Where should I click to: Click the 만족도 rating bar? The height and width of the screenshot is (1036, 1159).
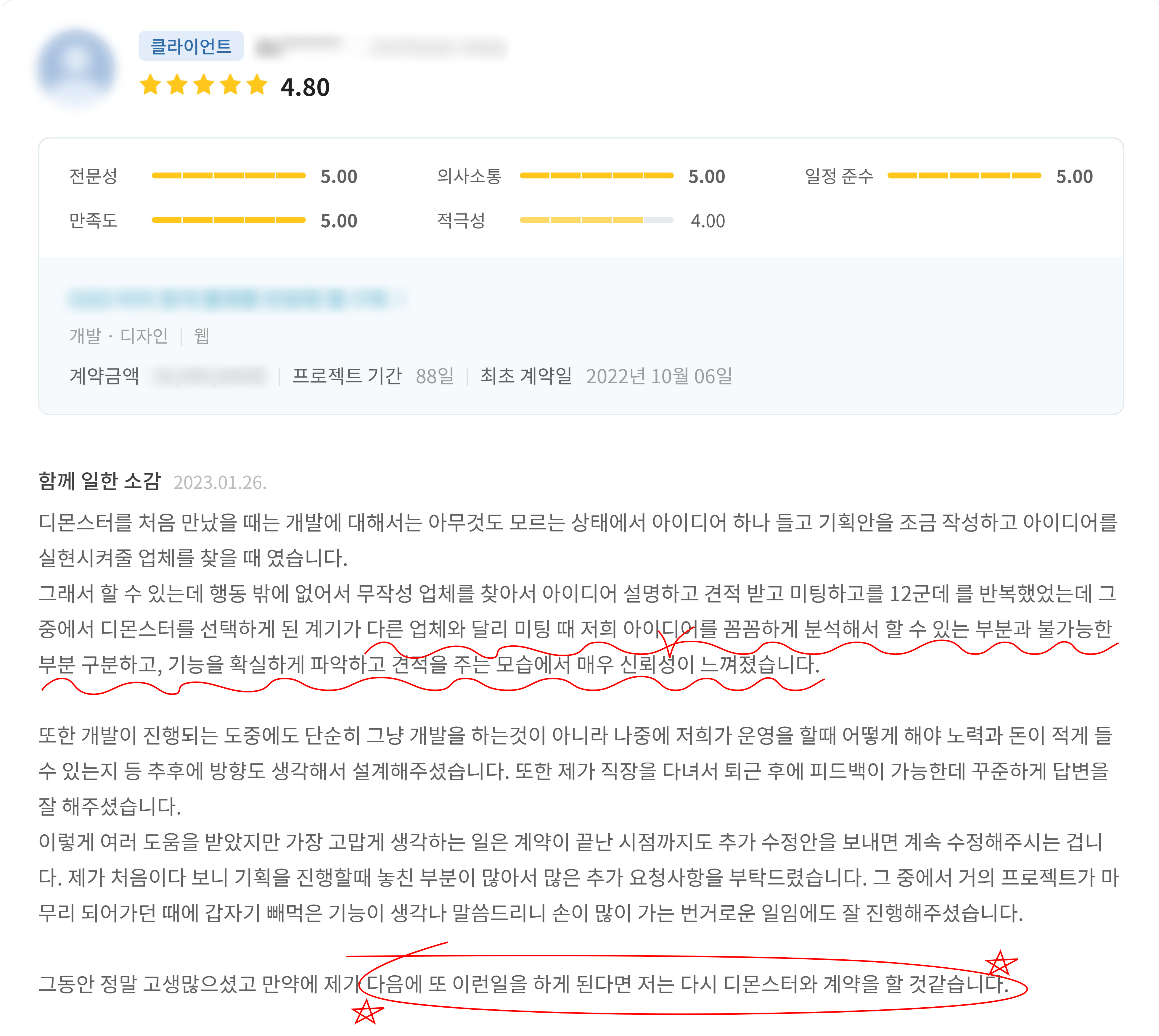[x=228, y=220]
